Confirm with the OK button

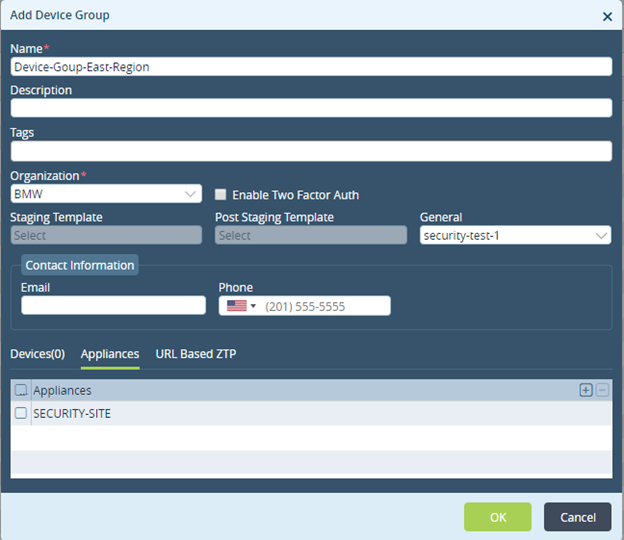click(497, 517)
